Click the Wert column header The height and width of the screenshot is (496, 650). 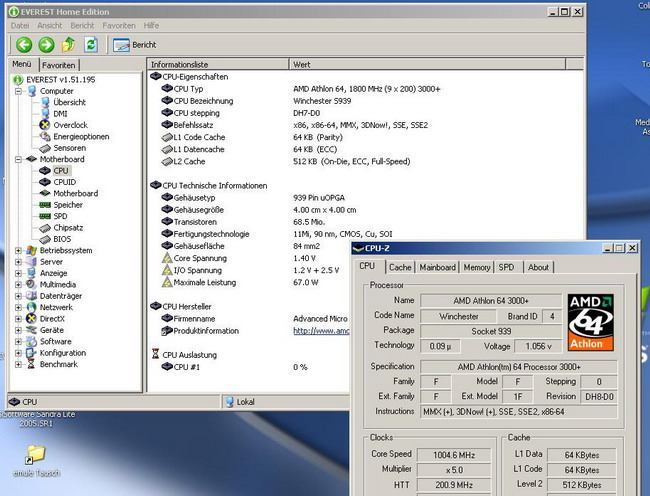427,64
